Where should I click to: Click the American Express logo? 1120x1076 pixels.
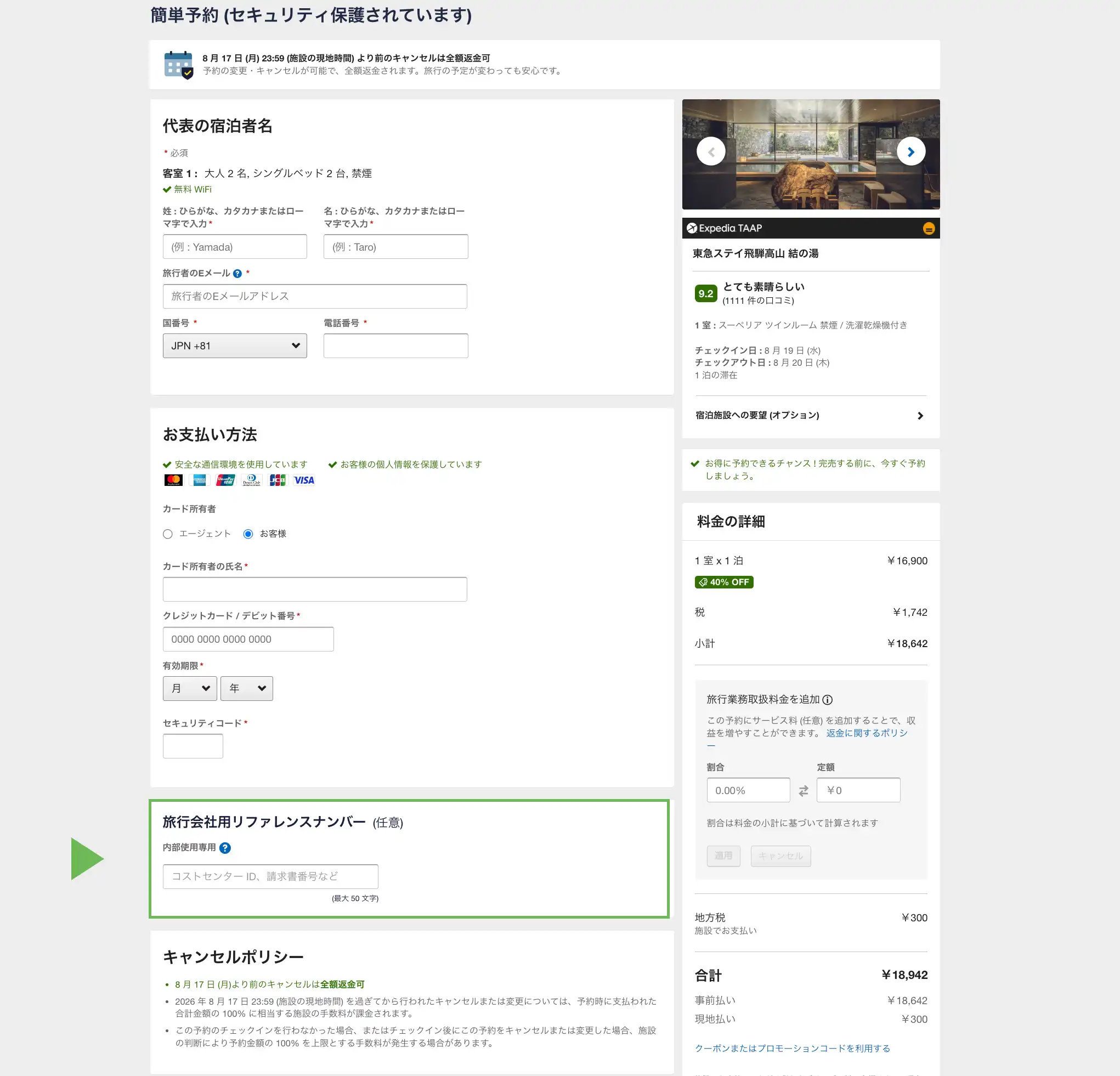(x=200, y=480)
